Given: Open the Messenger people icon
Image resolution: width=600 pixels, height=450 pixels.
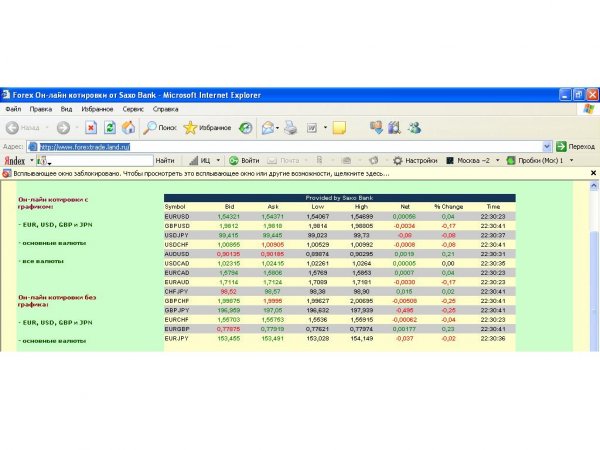Looking at the screenshot, I should click(x=414, y=128).
